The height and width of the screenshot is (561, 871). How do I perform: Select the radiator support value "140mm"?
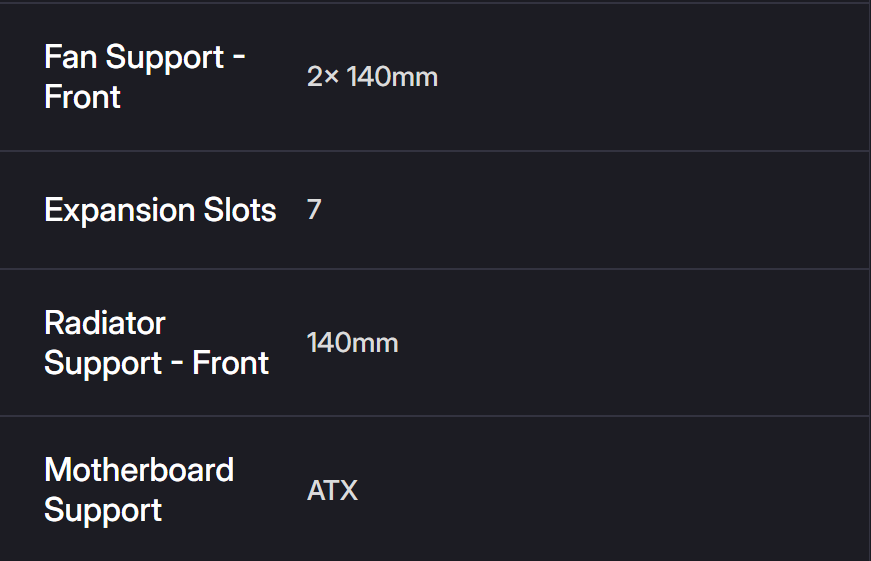(352, 343)
